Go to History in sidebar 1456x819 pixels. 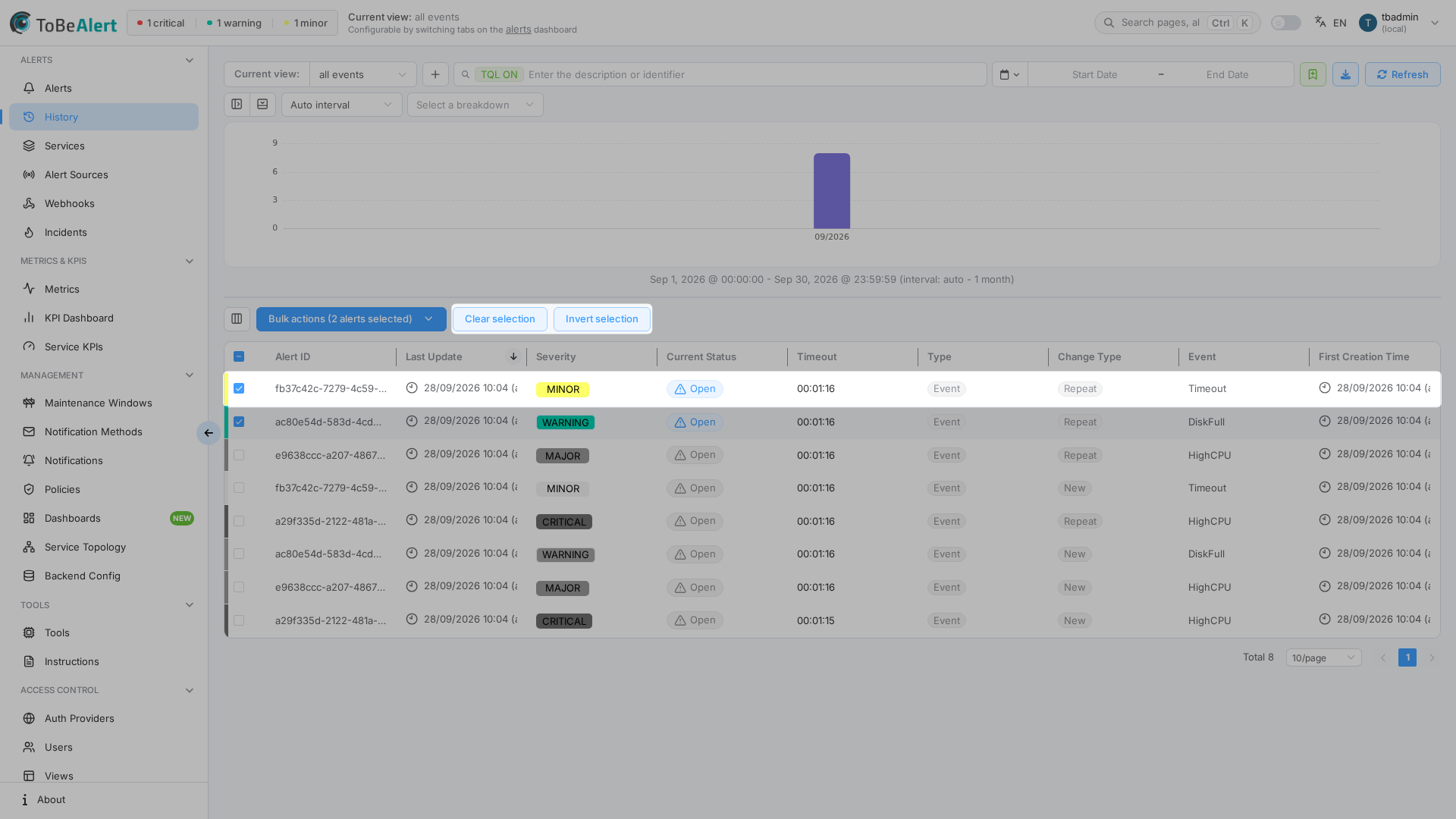tap(104, 117)
